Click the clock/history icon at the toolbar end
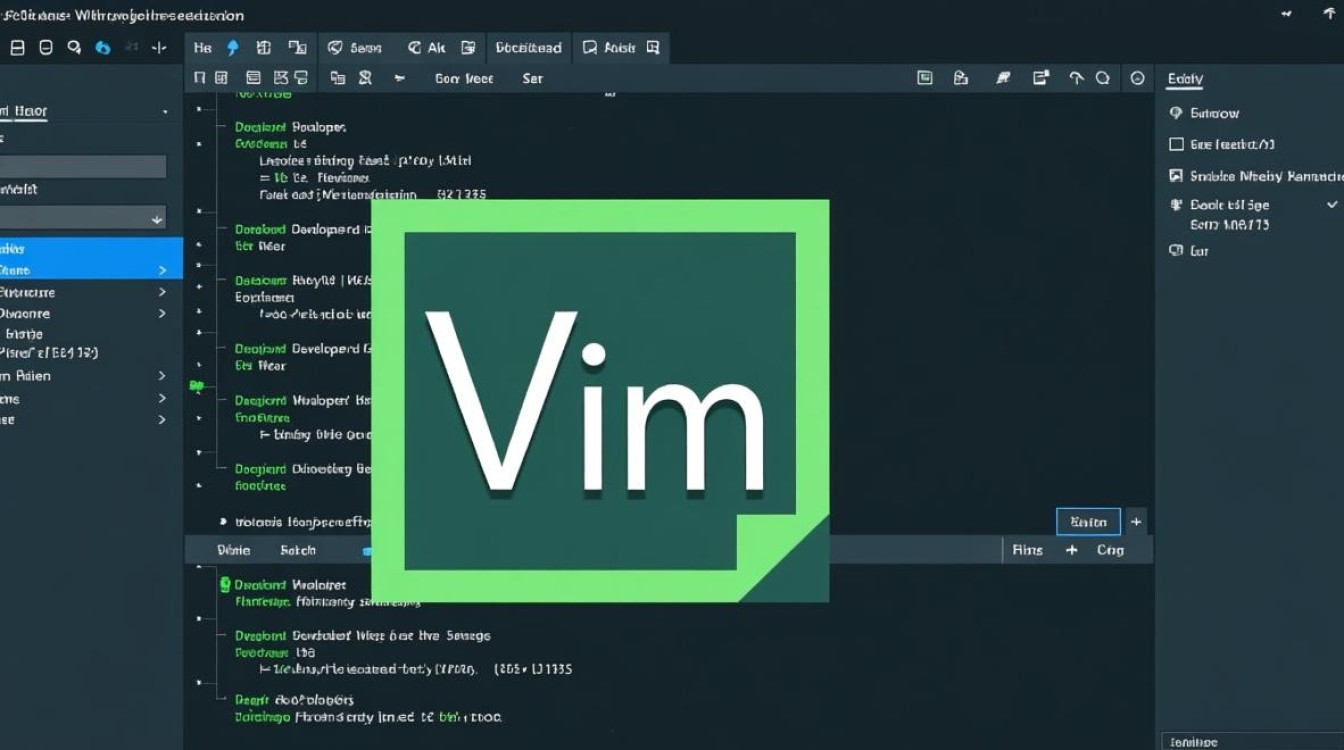 click(x=1136, y=77)
